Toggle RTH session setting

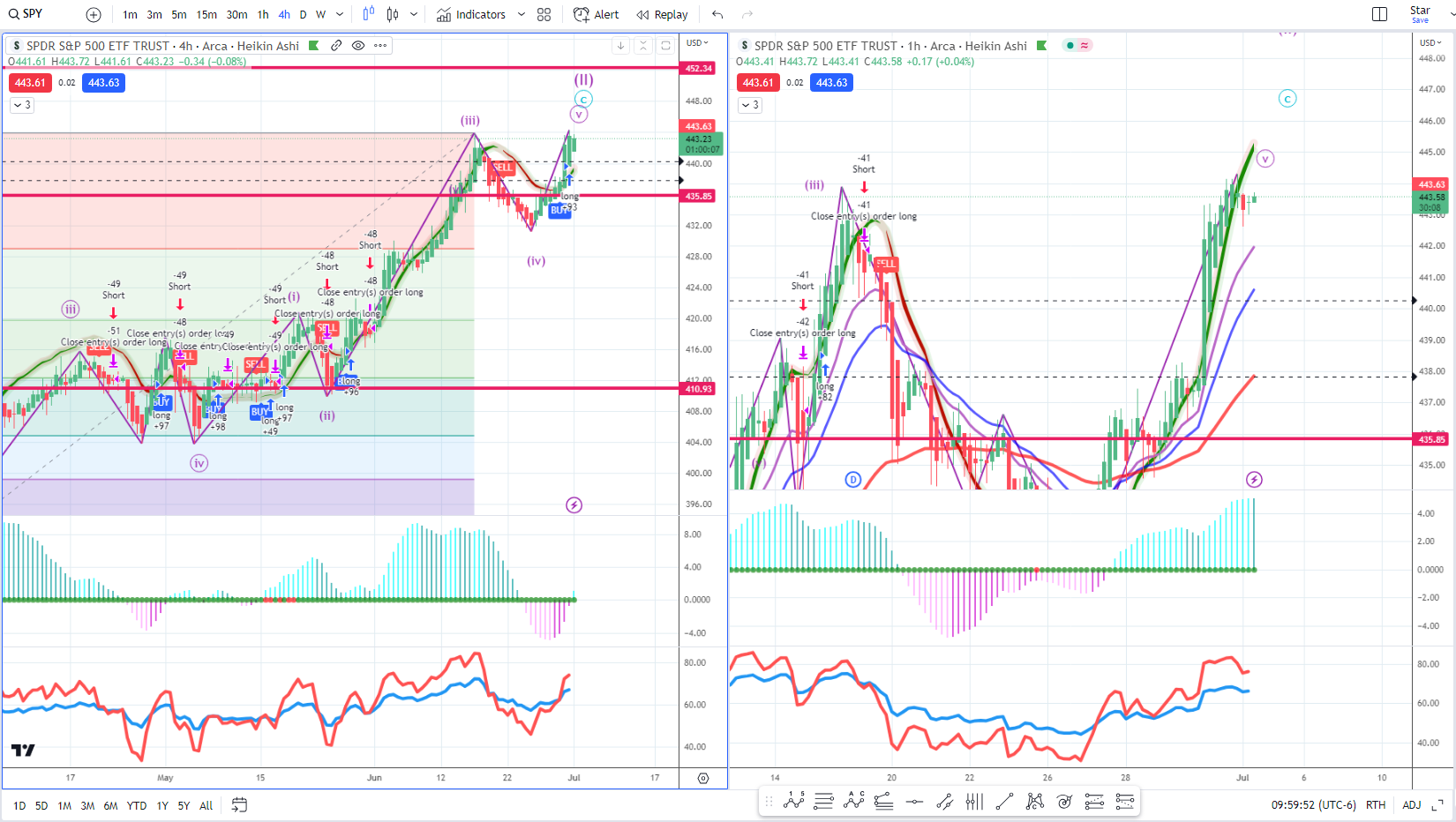point(1375,804)
